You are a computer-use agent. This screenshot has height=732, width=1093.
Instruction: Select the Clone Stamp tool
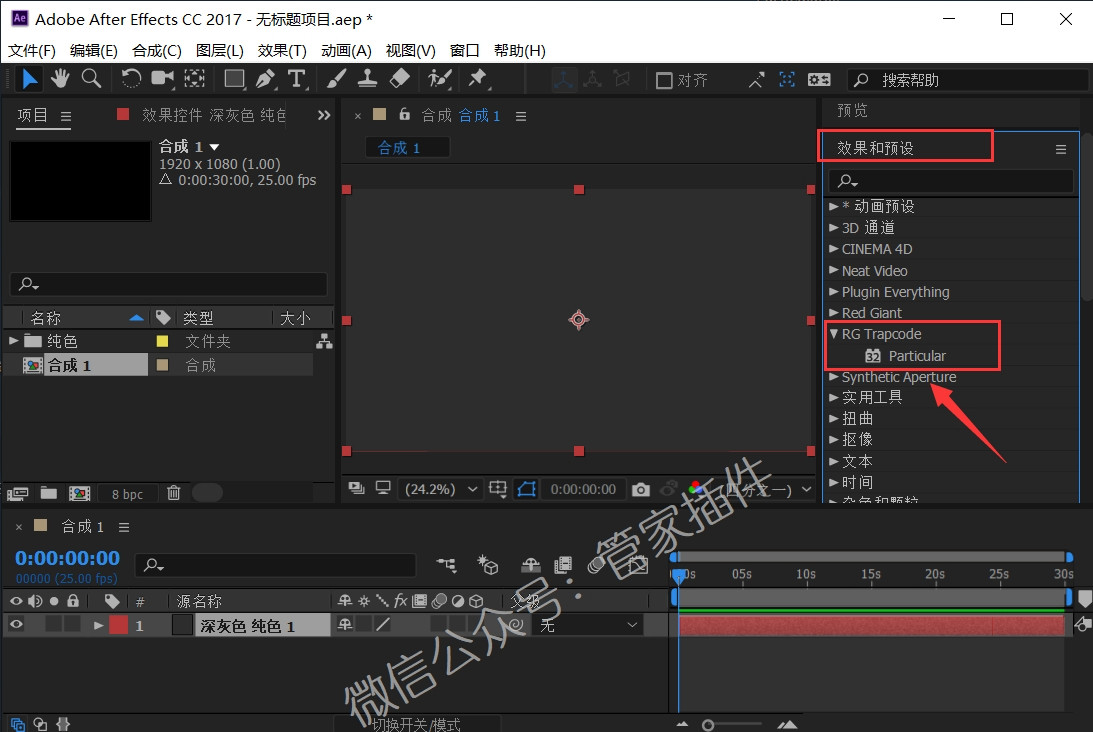point(367,79)
